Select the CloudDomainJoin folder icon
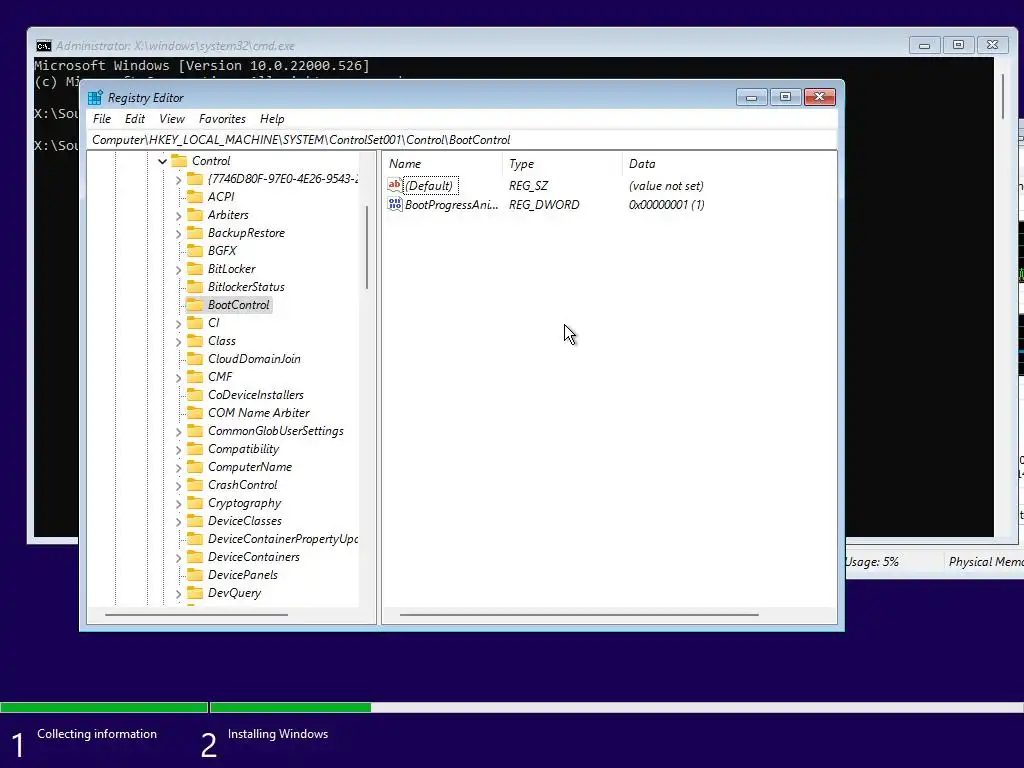The height and width of the screenshot is (768, 1024). click(x=195, y=359)
